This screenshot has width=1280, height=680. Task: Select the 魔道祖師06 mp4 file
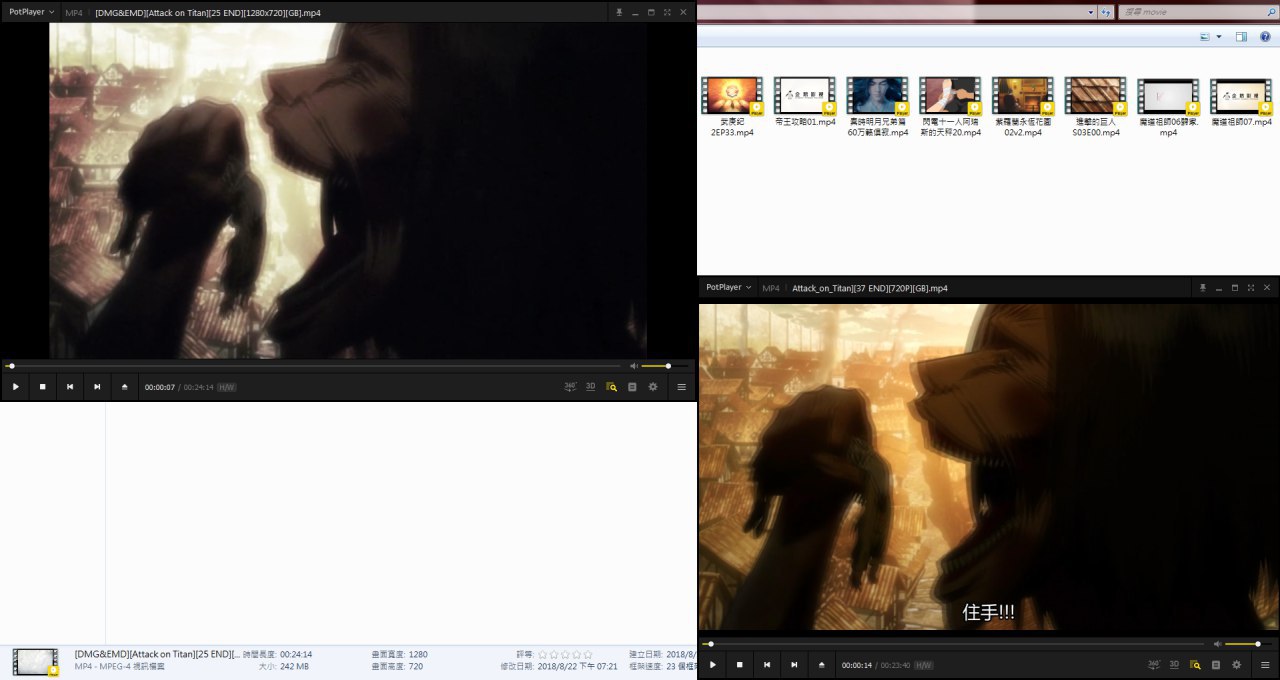click(1168, 107)
